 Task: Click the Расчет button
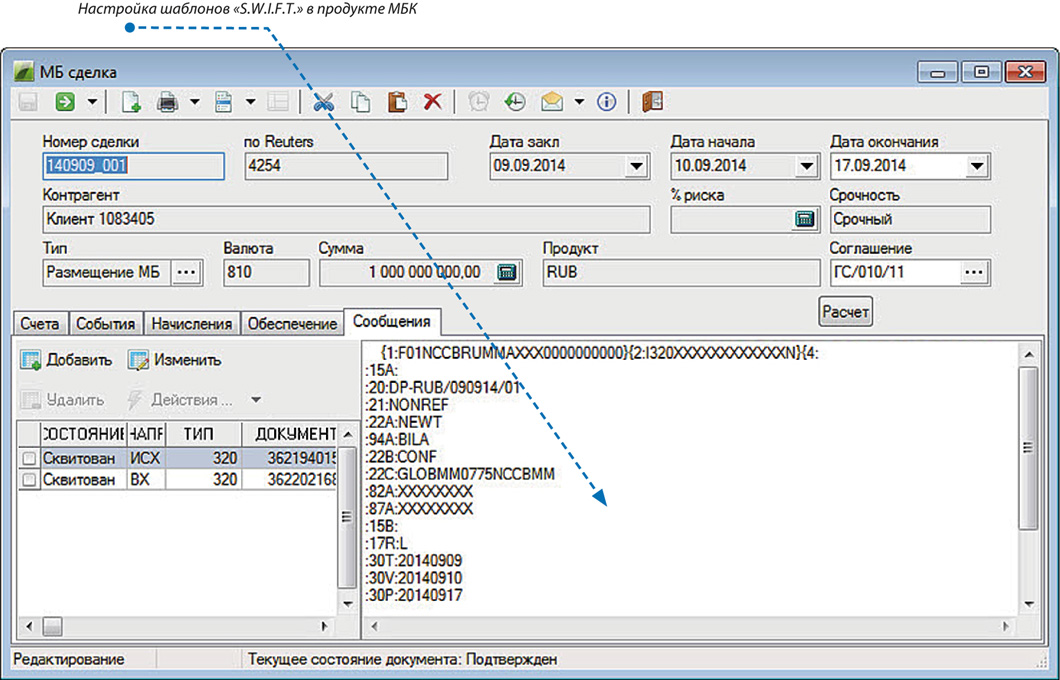coord(846,312)
